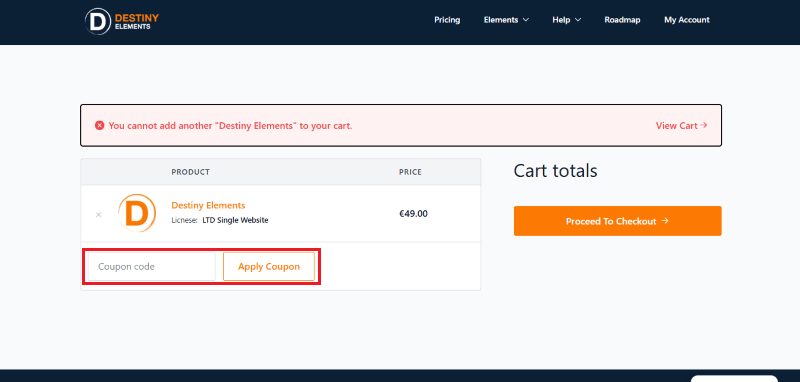Expand the Help menu
Viewport: 800px width, 382px height.
pos(566,20)
